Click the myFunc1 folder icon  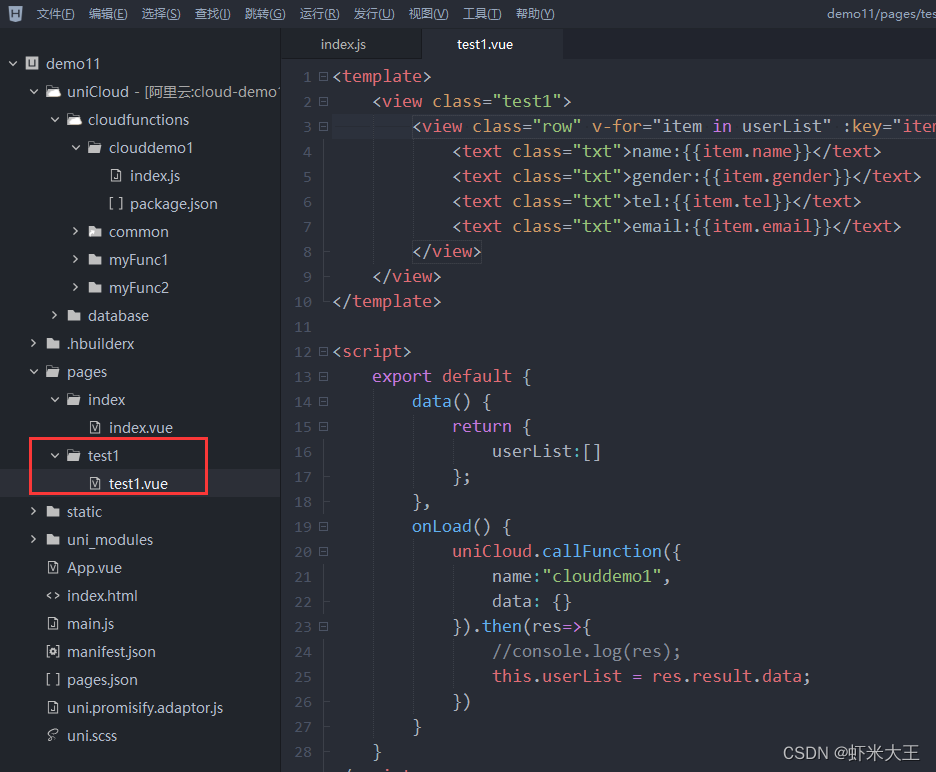95,260
